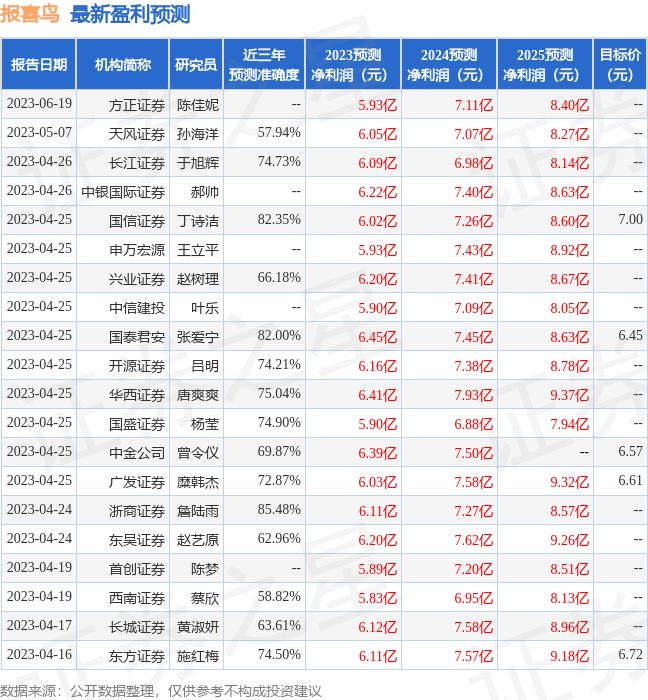Click researcher 叶乐

pyautogui.click(x=205, y=308)
